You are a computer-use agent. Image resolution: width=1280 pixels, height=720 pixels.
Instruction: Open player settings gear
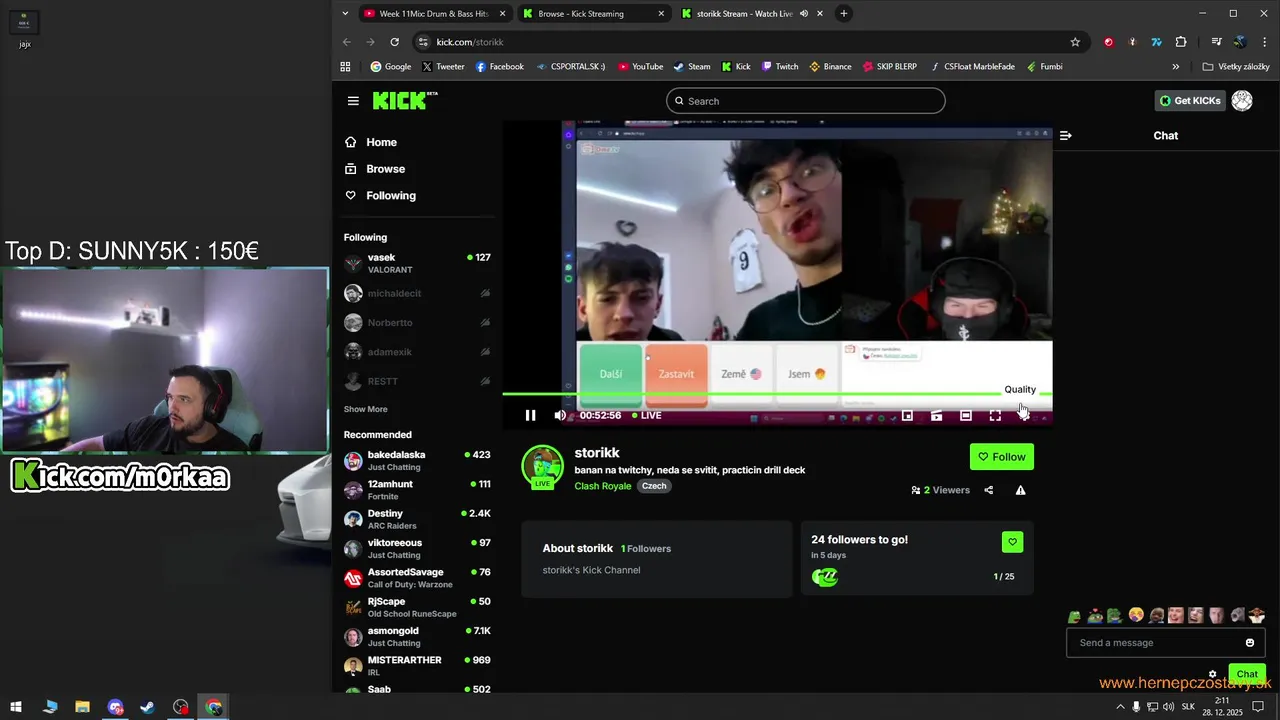[x=1024, y=415]
